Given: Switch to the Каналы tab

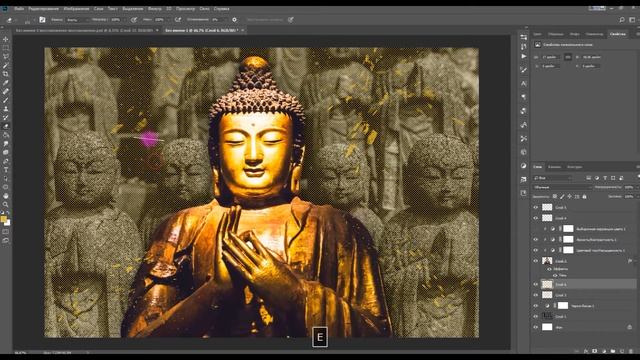Looking at the screenshot, I should 554,167.
